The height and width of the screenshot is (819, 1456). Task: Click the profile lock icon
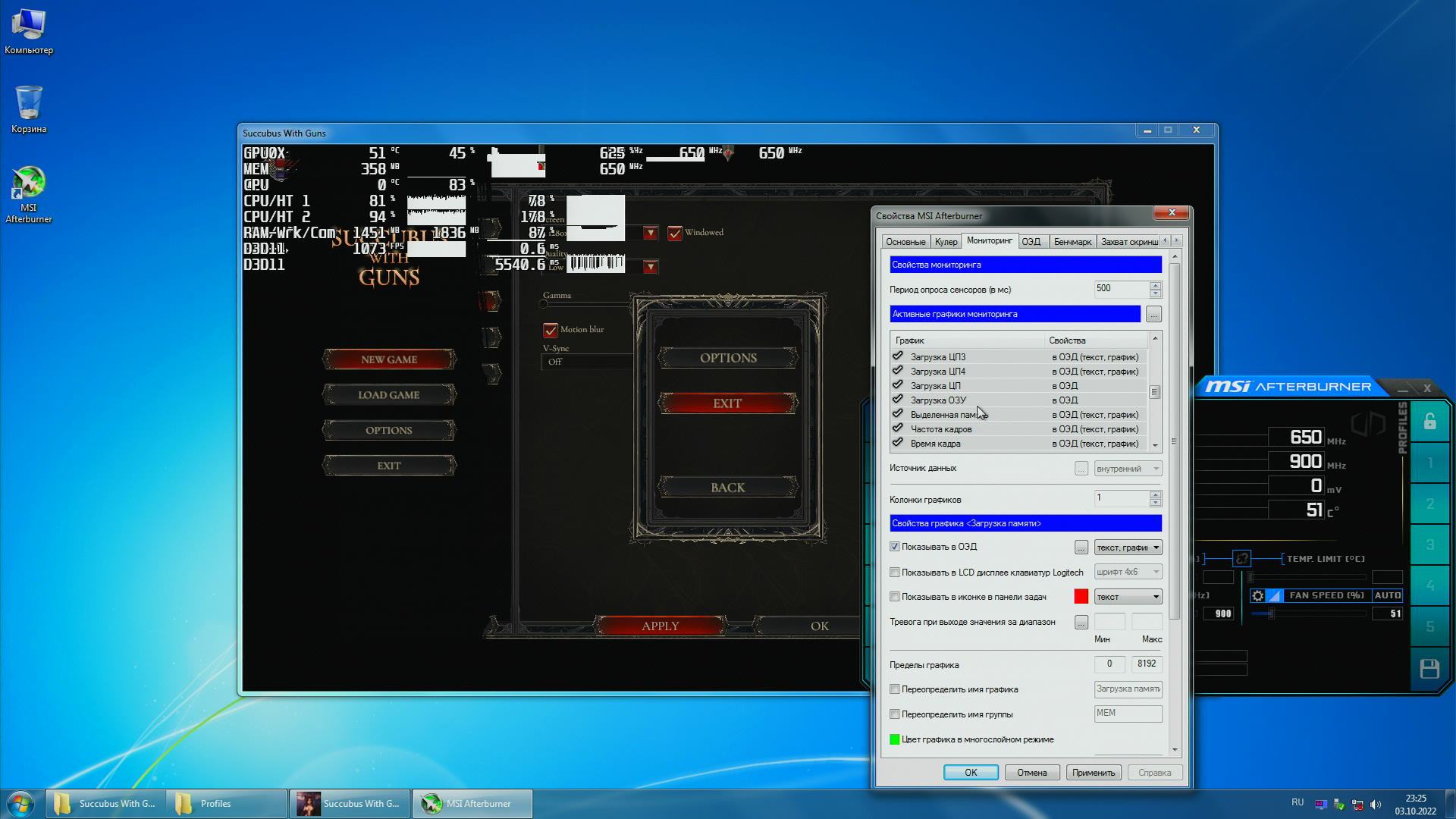[x=1429, y=422]
